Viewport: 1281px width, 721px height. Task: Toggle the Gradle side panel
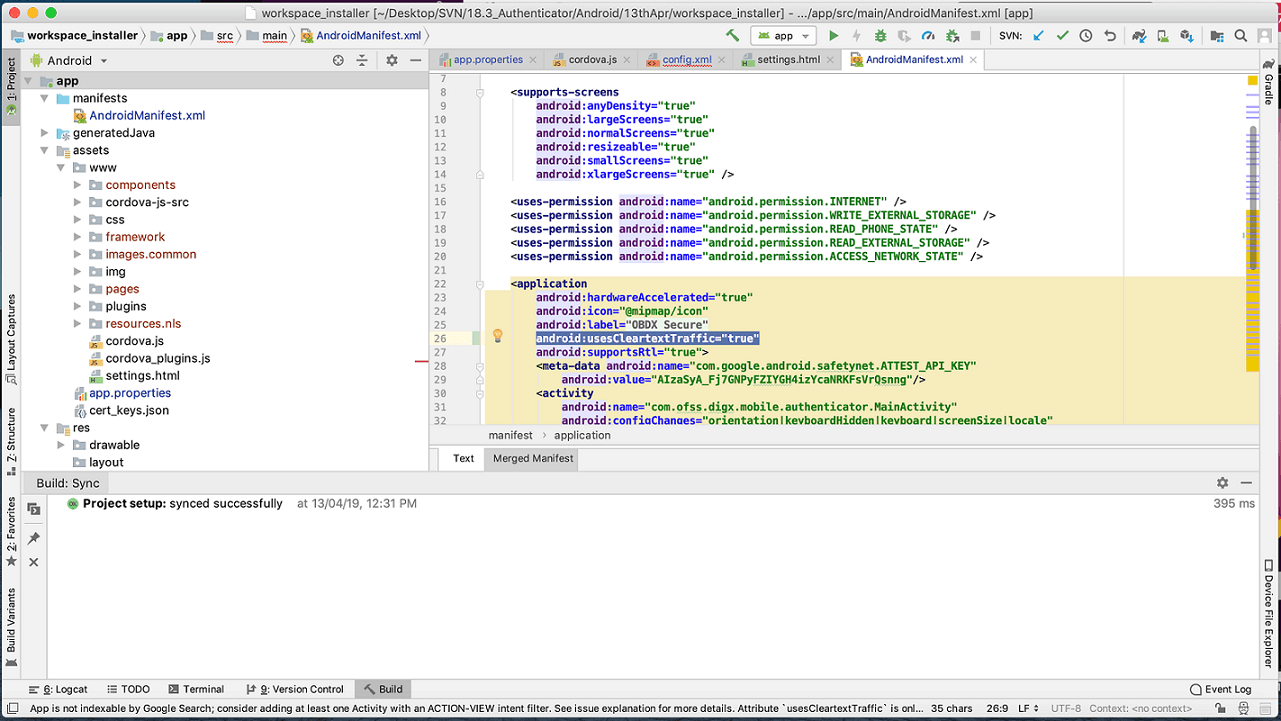click(x=1269, y=84)
